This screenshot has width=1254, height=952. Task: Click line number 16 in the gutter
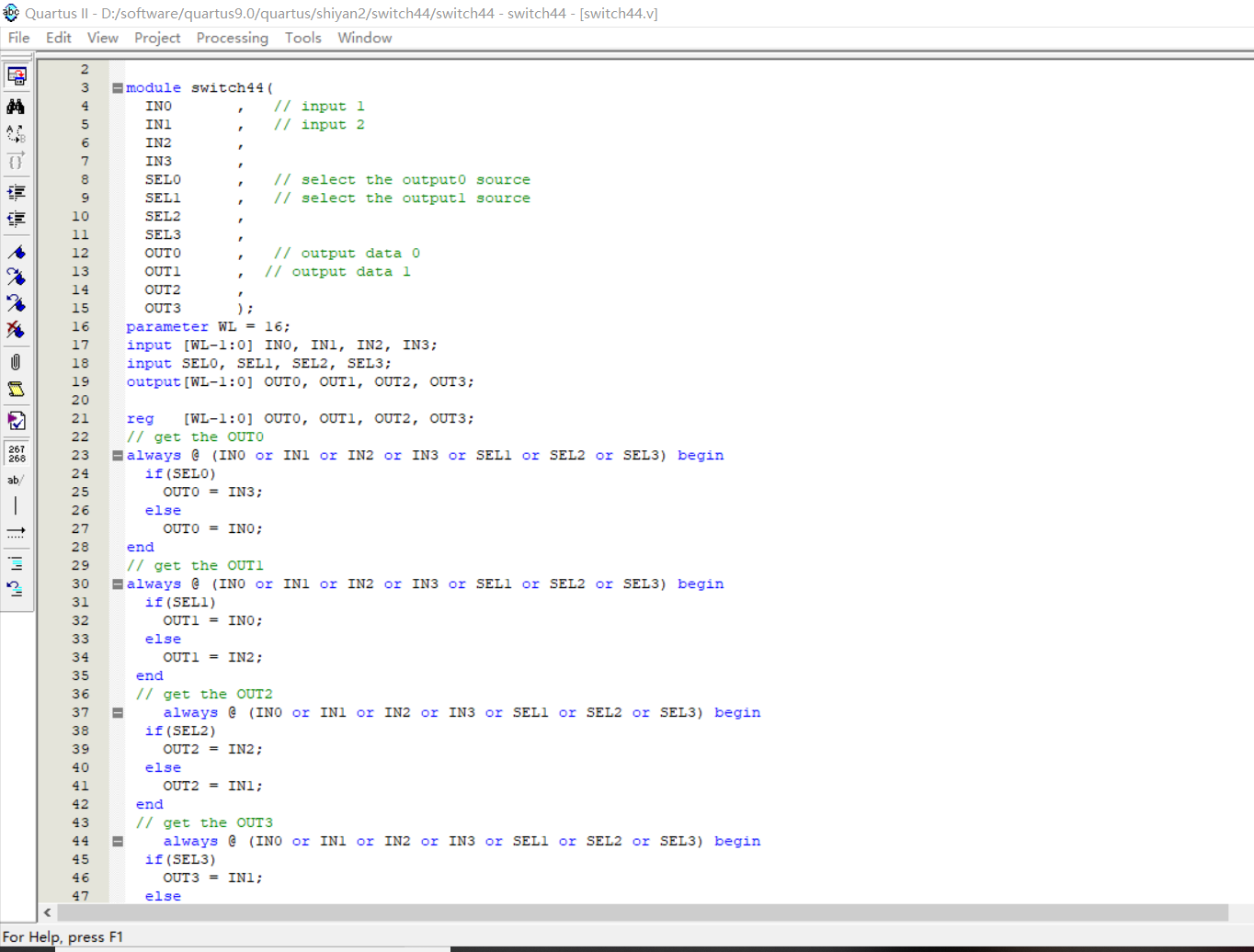81,326
